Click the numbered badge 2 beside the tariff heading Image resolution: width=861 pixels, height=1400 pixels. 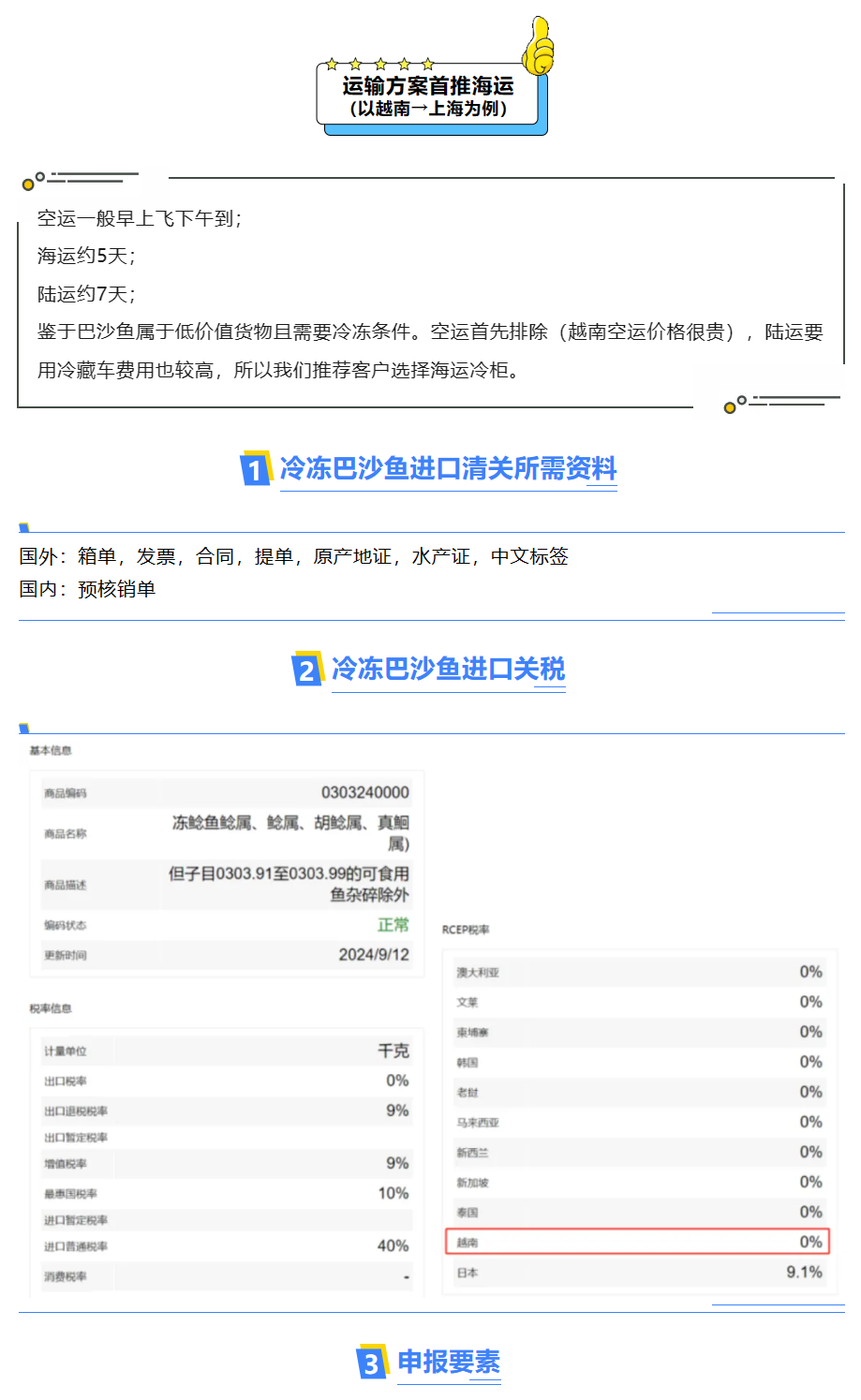(x=305, y=670)
